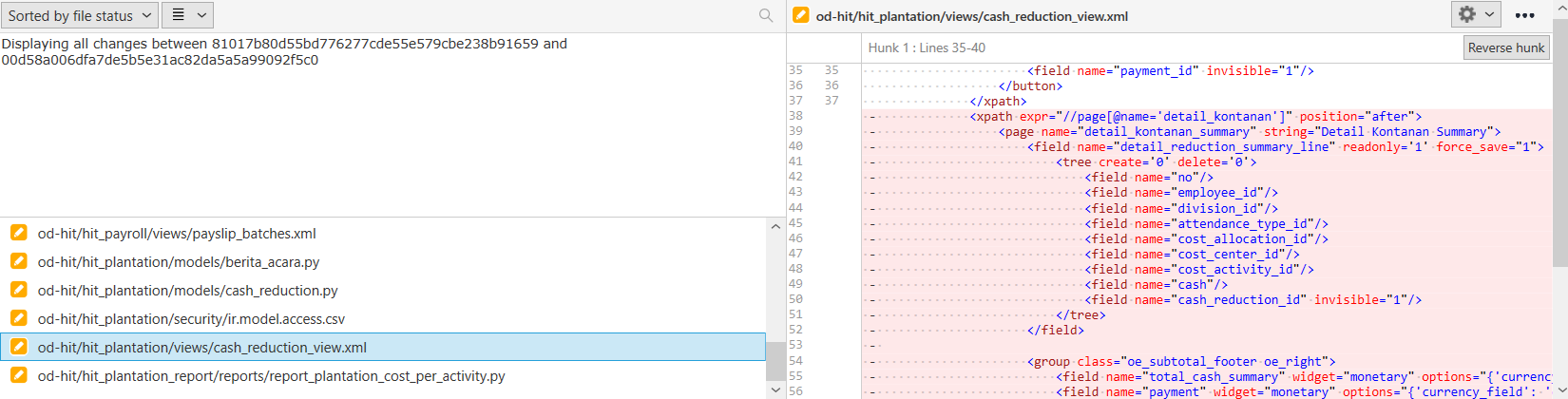Select payslip_batches.xml in file list
The height and width of the screenshot is (399, 1568).
coord(177,233)
